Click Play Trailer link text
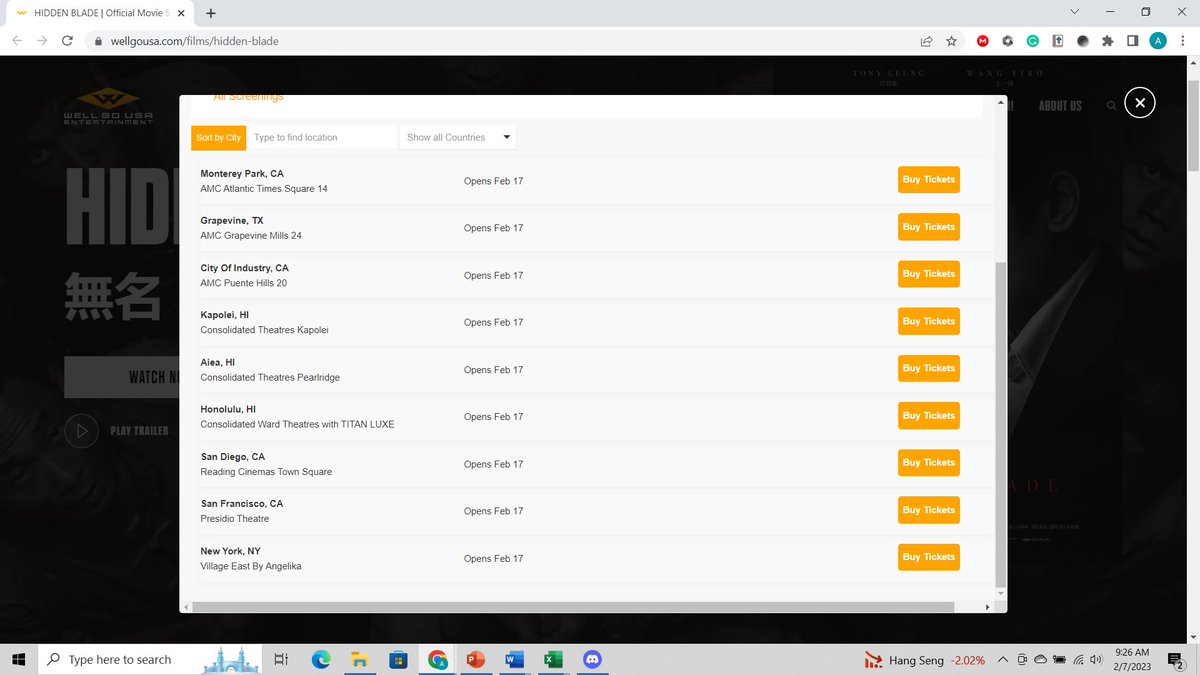The width and height of the screenshot is (1200, 675). tap(139, 431)
